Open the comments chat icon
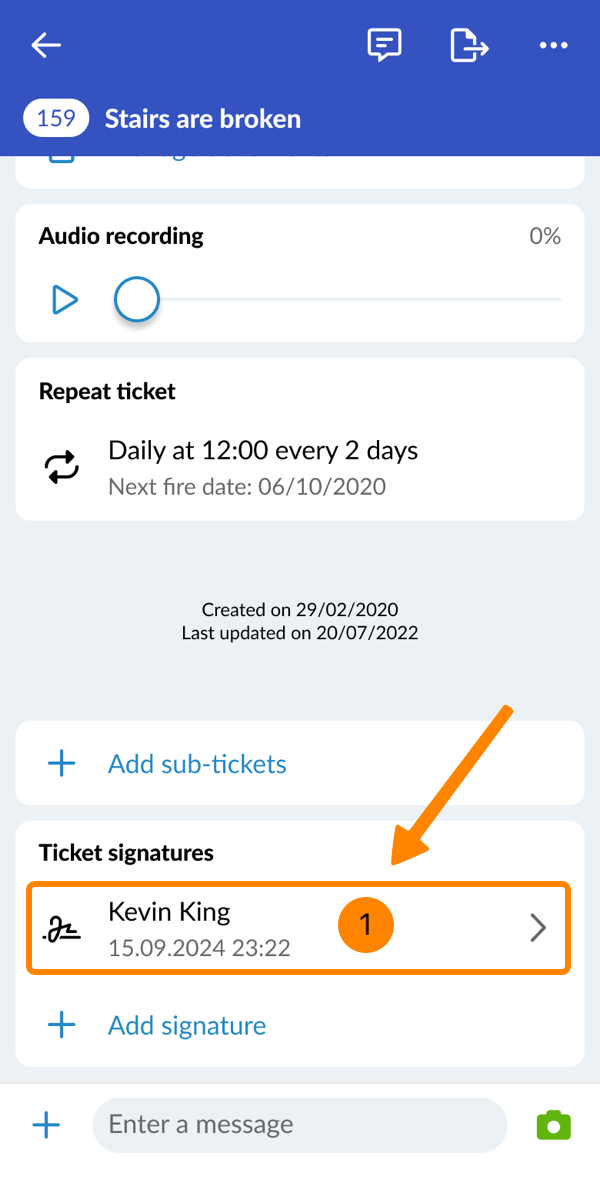 tap(384, 45)
